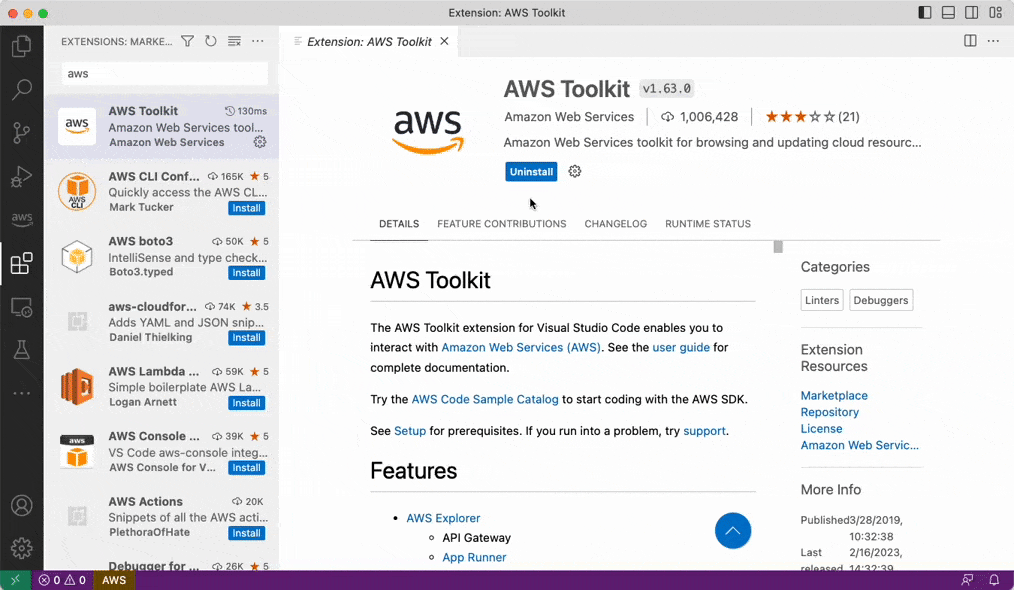
Task: Open Extensions view more actions menu
Action: click(x=258, y=41)
